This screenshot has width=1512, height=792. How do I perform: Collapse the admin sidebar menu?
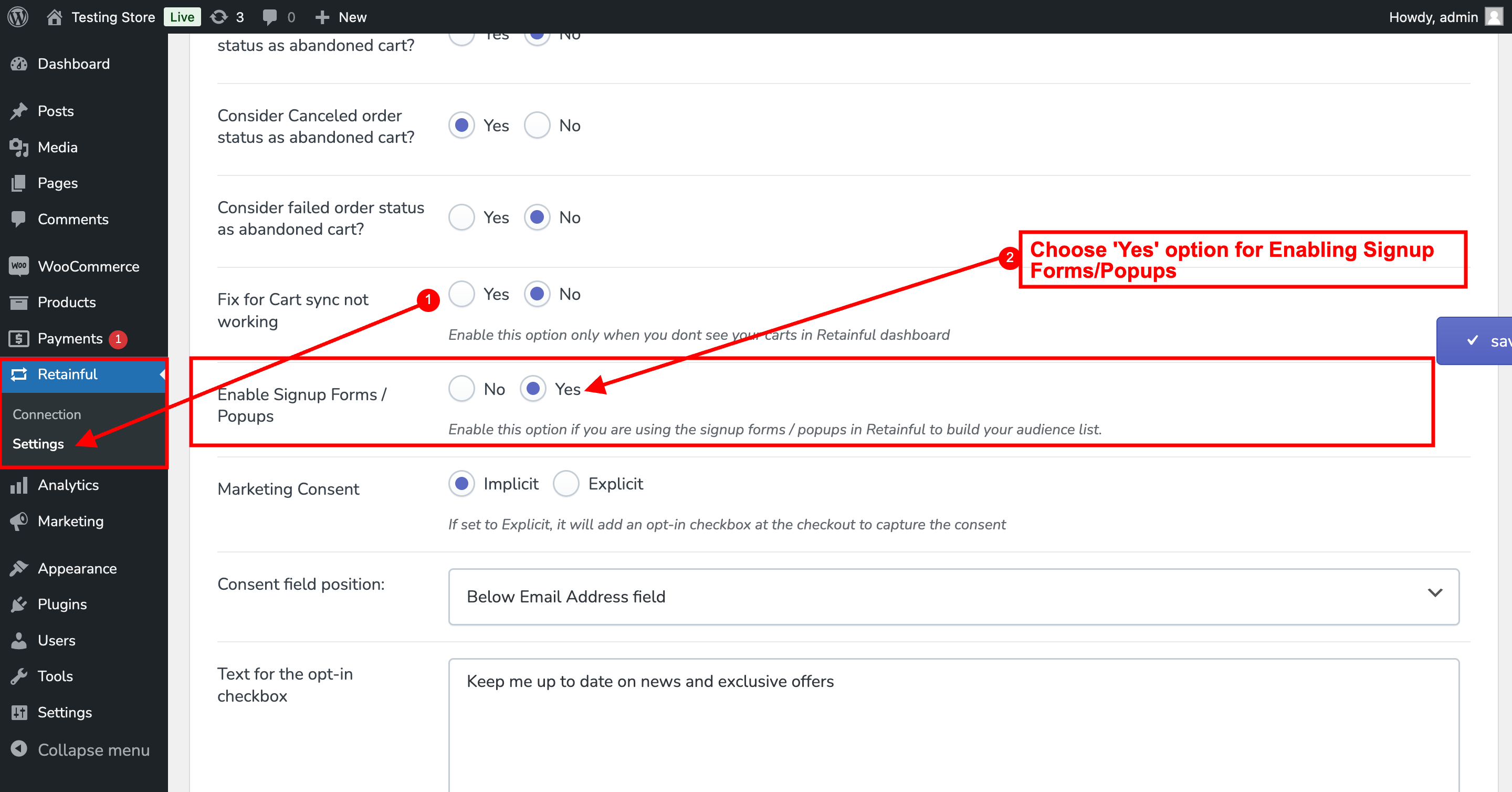click(x=80, y=750)
